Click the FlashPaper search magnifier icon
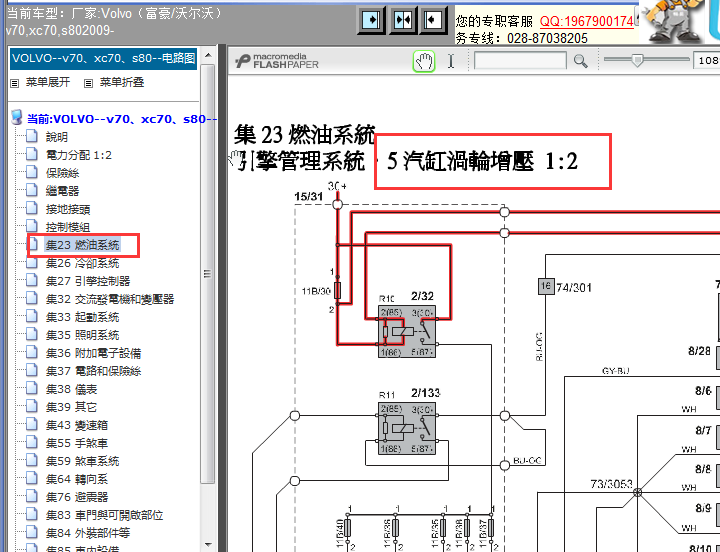This screenshot has width=720, height=552. coord(580,61)
